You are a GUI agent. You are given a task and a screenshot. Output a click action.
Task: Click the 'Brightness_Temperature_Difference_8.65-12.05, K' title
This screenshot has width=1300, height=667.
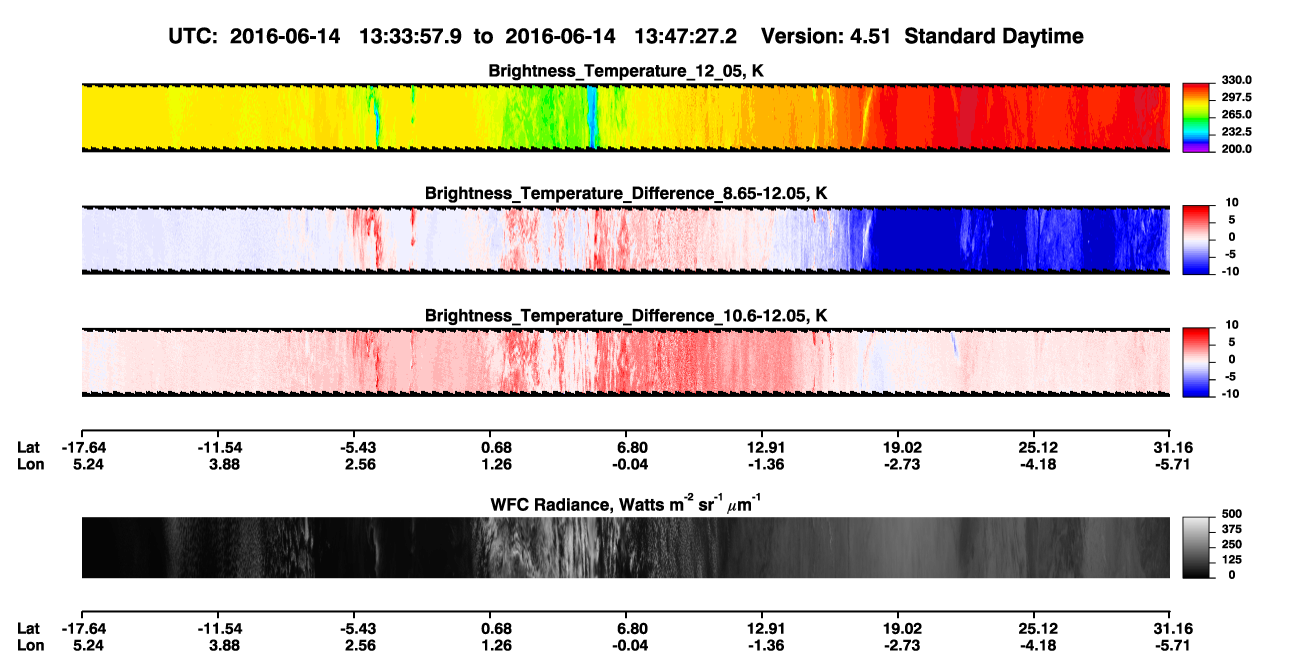click(x=626, y=193)
